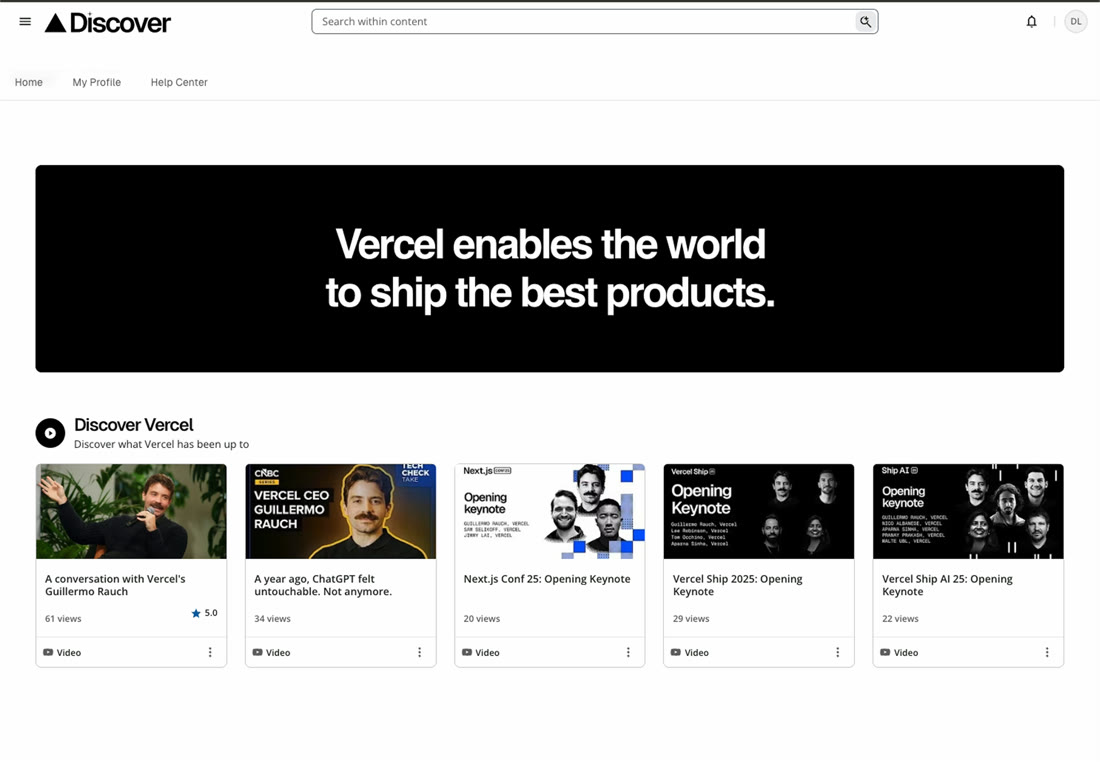The width and height of the screenshot is (1100, 762).
Task: Click the '20 views' text
Action: click(482, 619)
